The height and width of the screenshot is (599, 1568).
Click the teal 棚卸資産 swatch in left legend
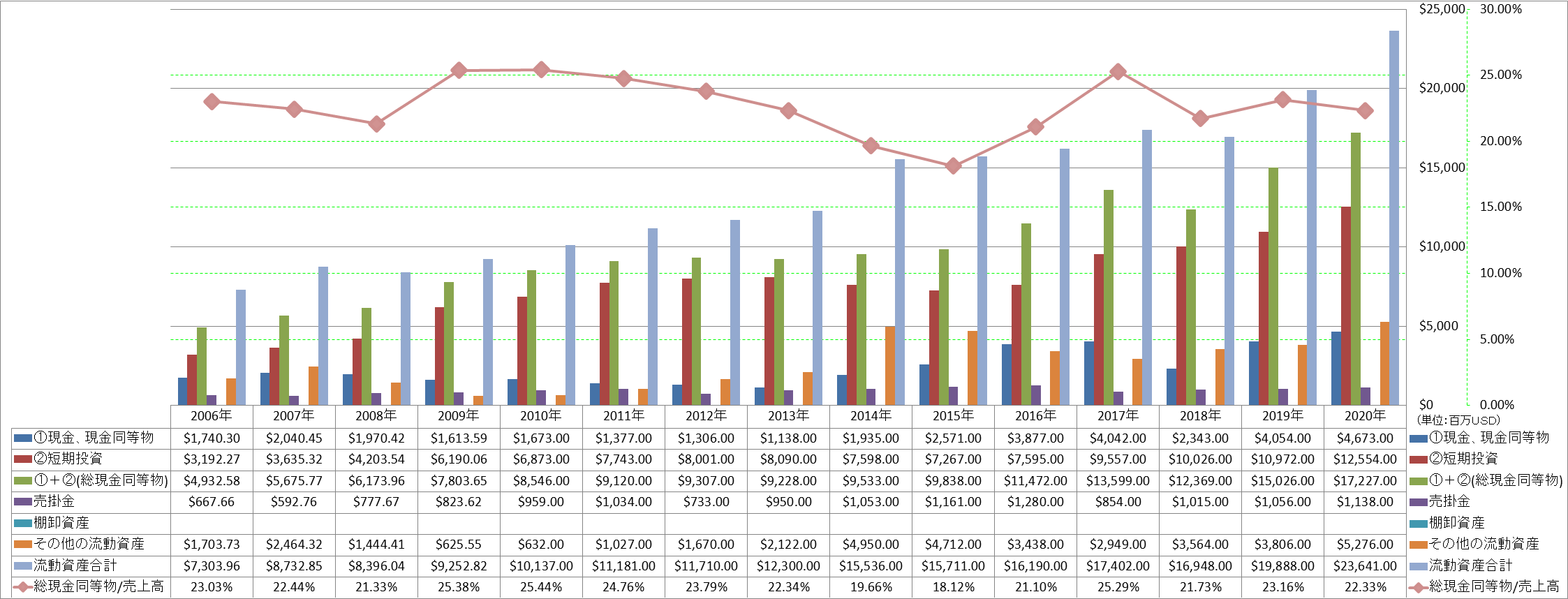23,524
